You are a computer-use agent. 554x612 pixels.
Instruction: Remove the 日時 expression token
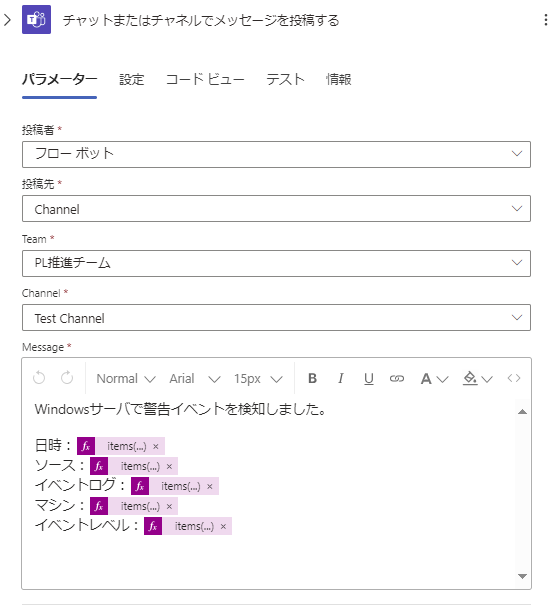(x=156, y=447)
